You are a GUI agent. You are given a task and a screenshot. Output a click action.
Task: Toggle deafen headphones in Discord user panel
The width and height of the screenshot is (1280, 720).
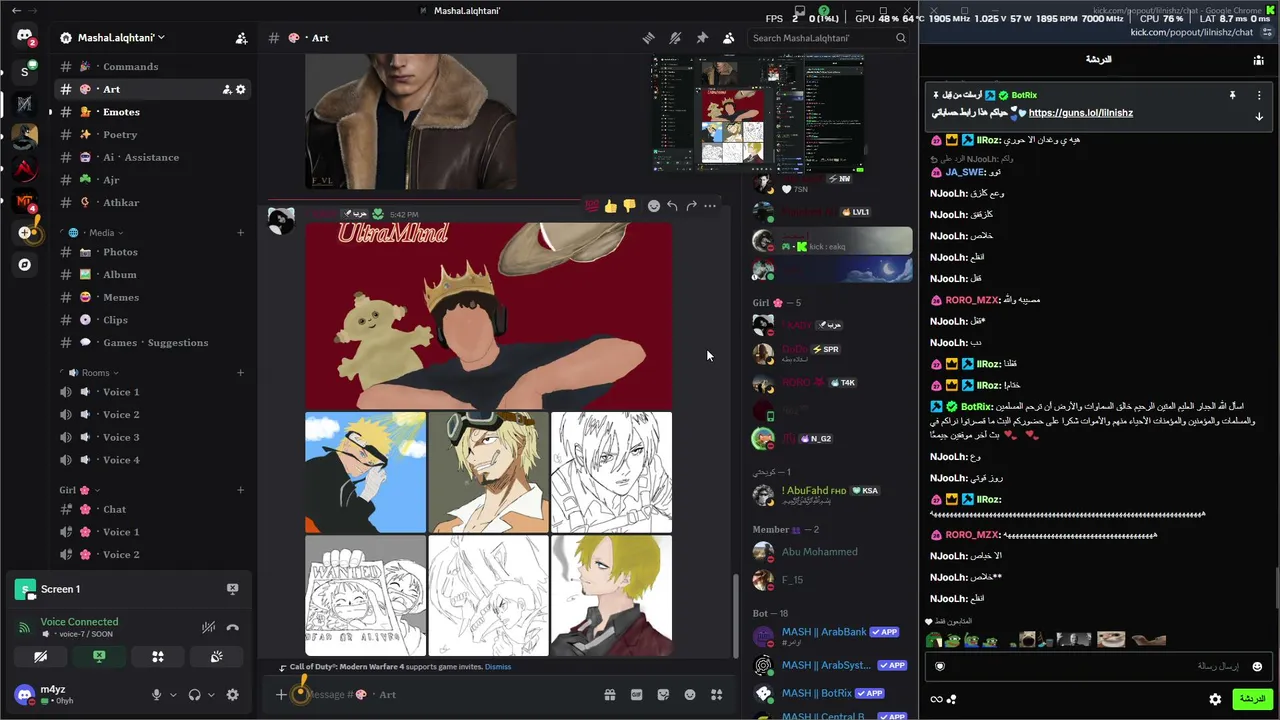click(x=194, y=695)
